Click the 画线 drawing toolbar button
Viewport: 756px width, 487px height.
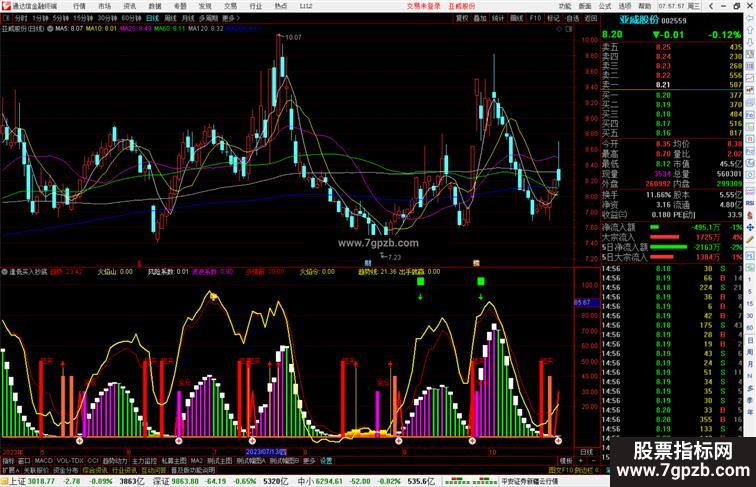[x=516, y=18]
